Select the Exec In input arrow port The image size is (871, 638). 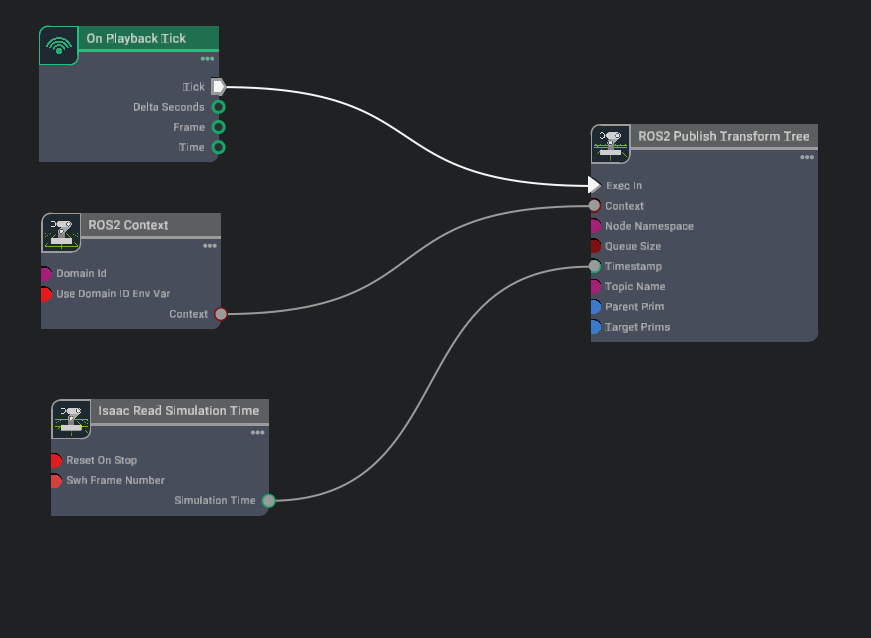point(594,185)
